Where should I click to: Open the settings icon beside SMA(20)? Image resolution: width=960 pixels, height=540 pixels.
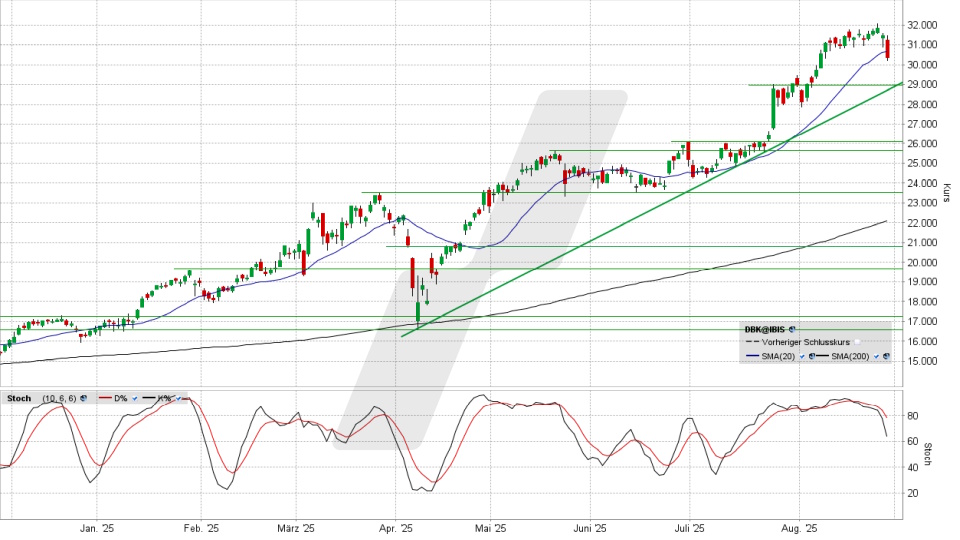click(812, 356)
